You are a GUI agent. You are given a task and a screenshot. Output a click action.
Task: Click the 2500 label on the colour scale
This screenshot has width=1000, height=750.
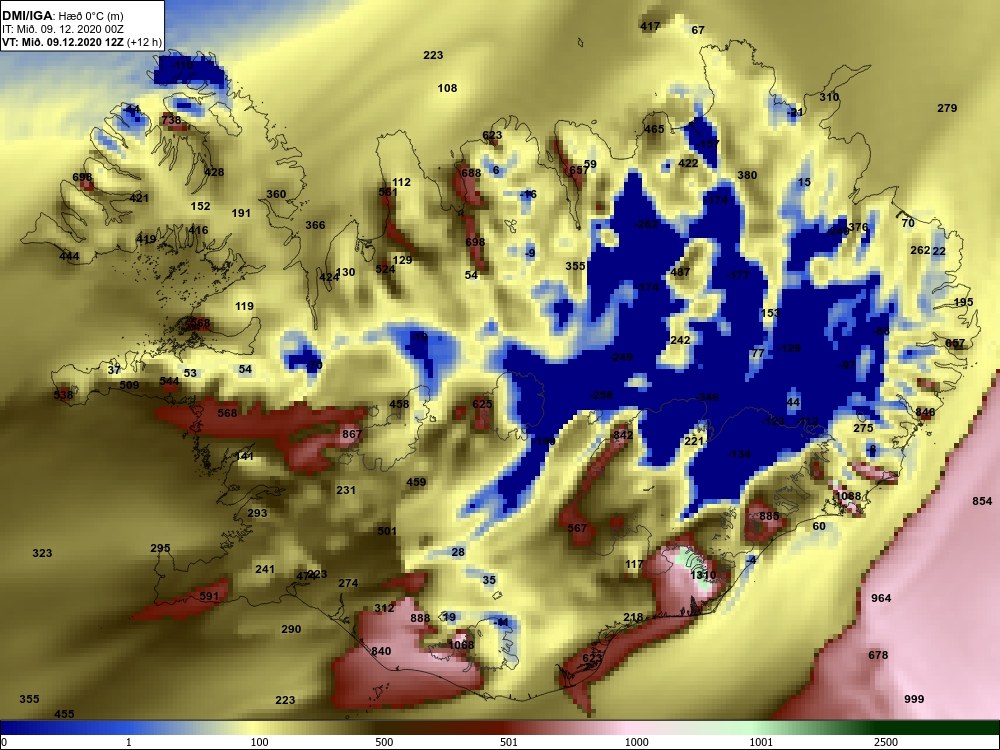click(x=886, y=742)
